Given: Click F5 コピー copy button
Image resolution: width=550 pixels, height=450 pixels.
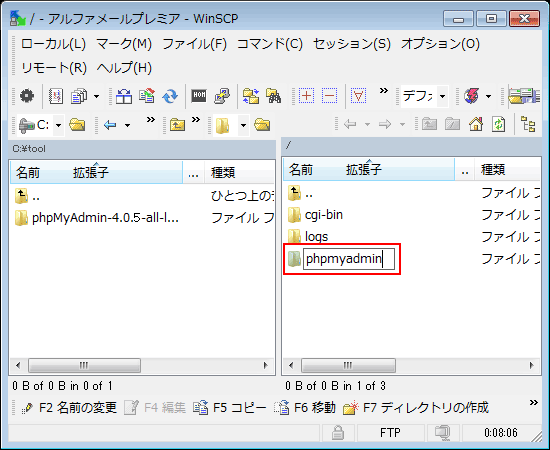Looking at the screenshot, I should (x=229, y=408).
